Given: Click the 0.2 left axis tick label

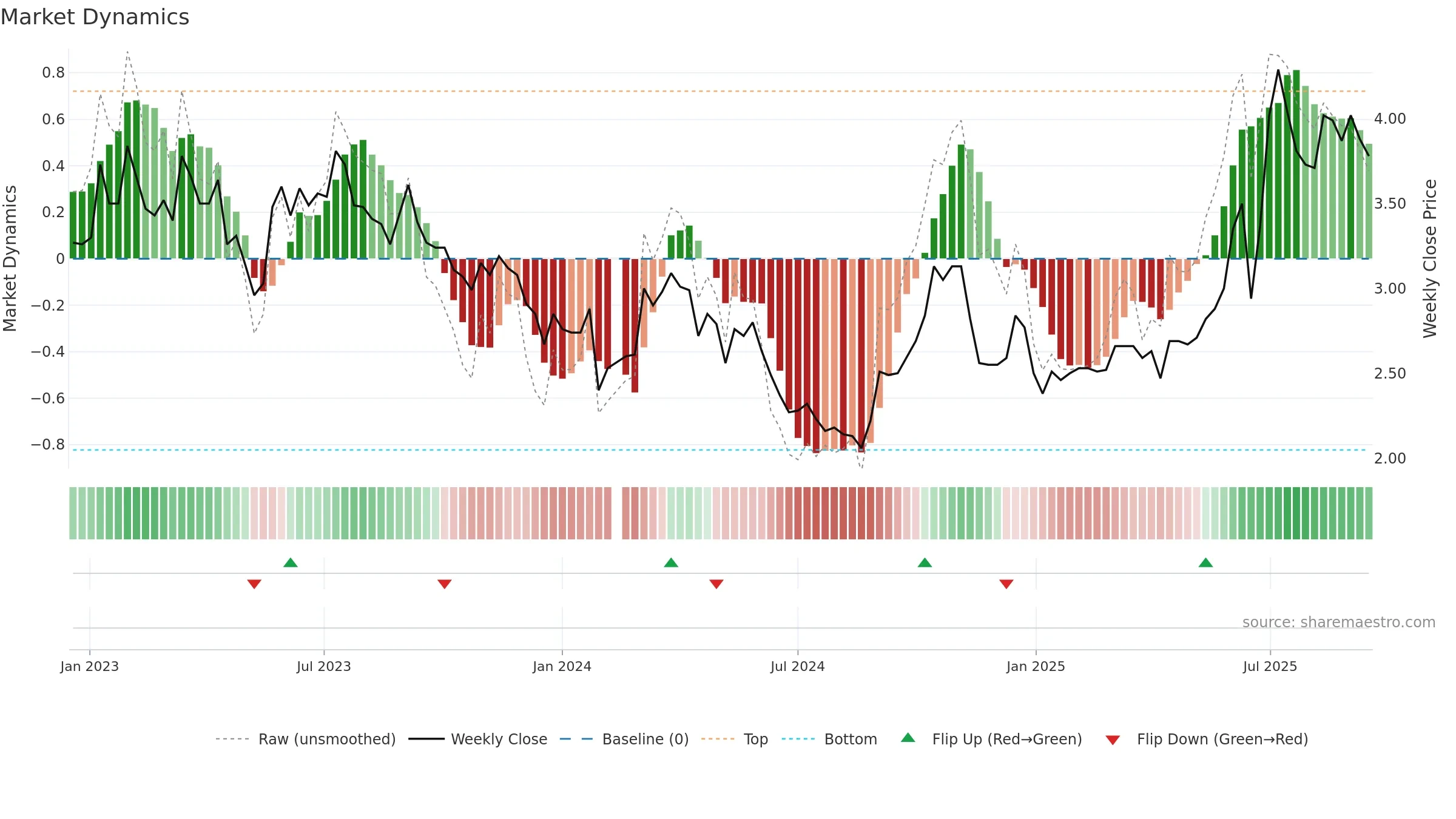Looking at the screenshot, I should click(53, 212).
